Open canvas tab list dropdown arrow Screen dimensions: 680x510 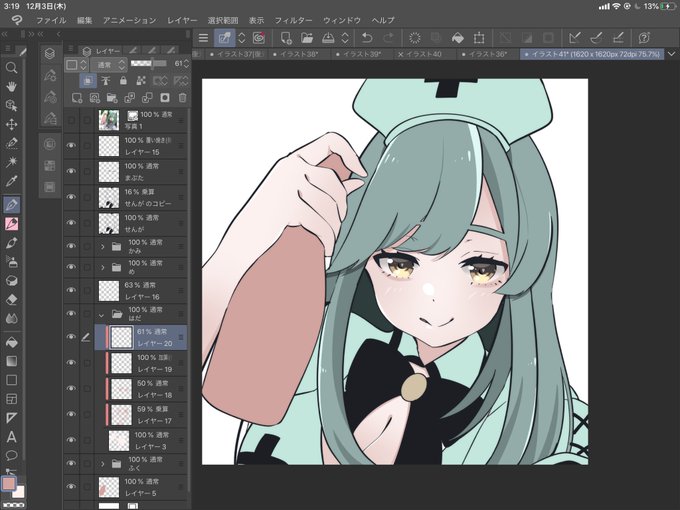671,54
